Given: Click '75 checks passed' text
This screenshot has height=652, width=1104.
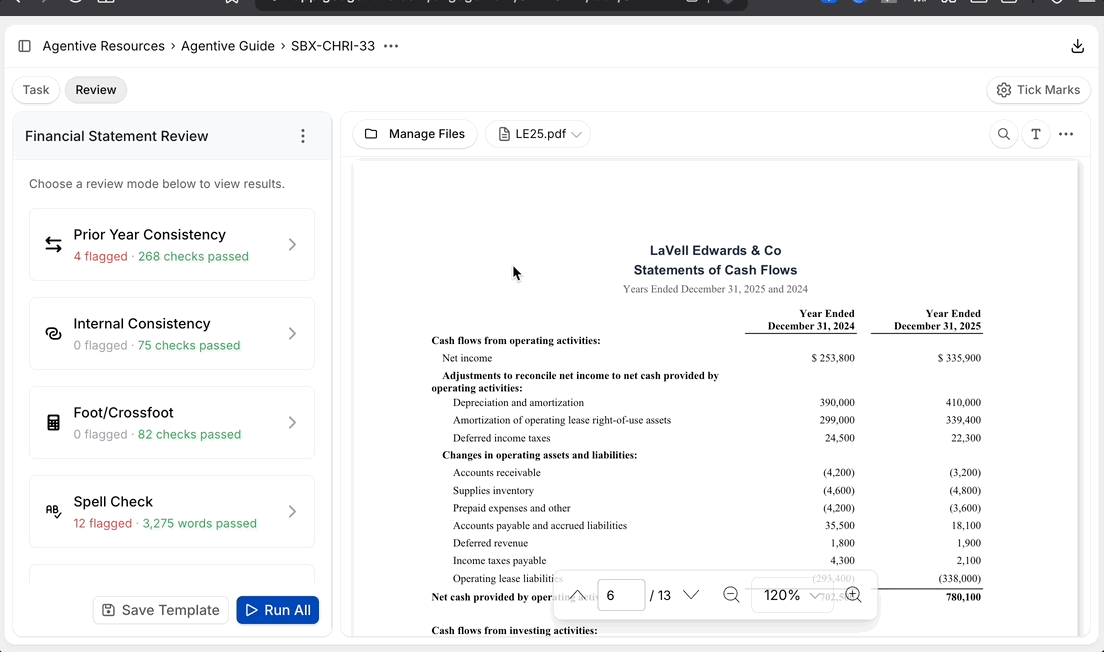Looking at the screenshot, I should 189,345.
